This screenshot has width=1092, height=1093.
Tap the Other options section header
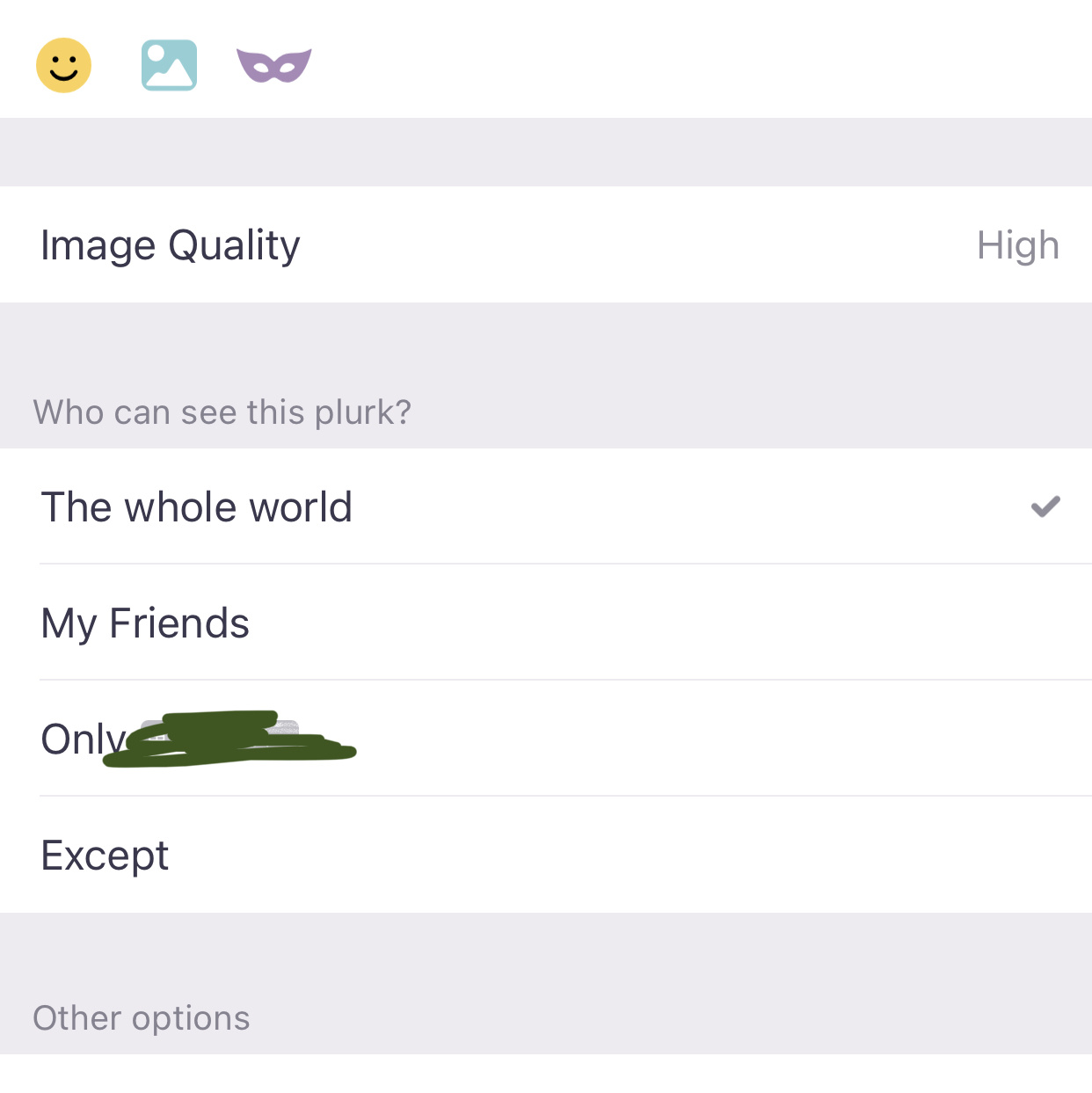(x=142, y=1018)
